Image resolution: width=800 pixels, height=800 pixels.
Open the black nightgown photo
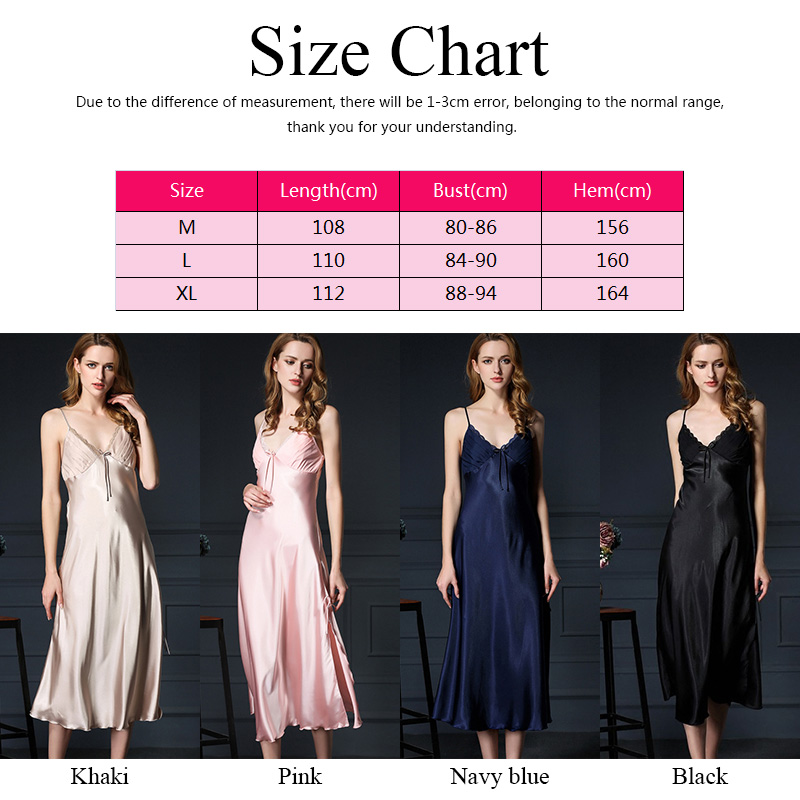[x=700, y=545]
